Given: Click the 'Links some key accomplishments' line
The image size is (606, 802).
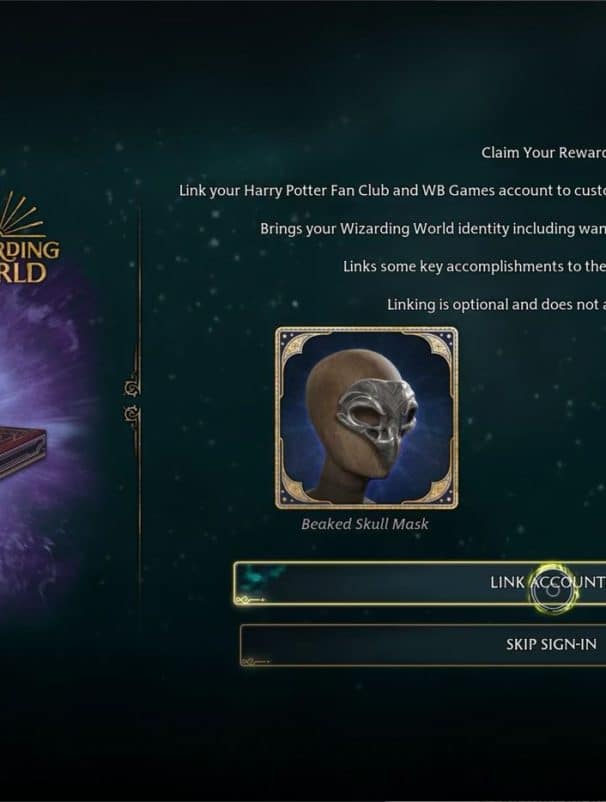Looking at the screenshot, I should [474, 266].
